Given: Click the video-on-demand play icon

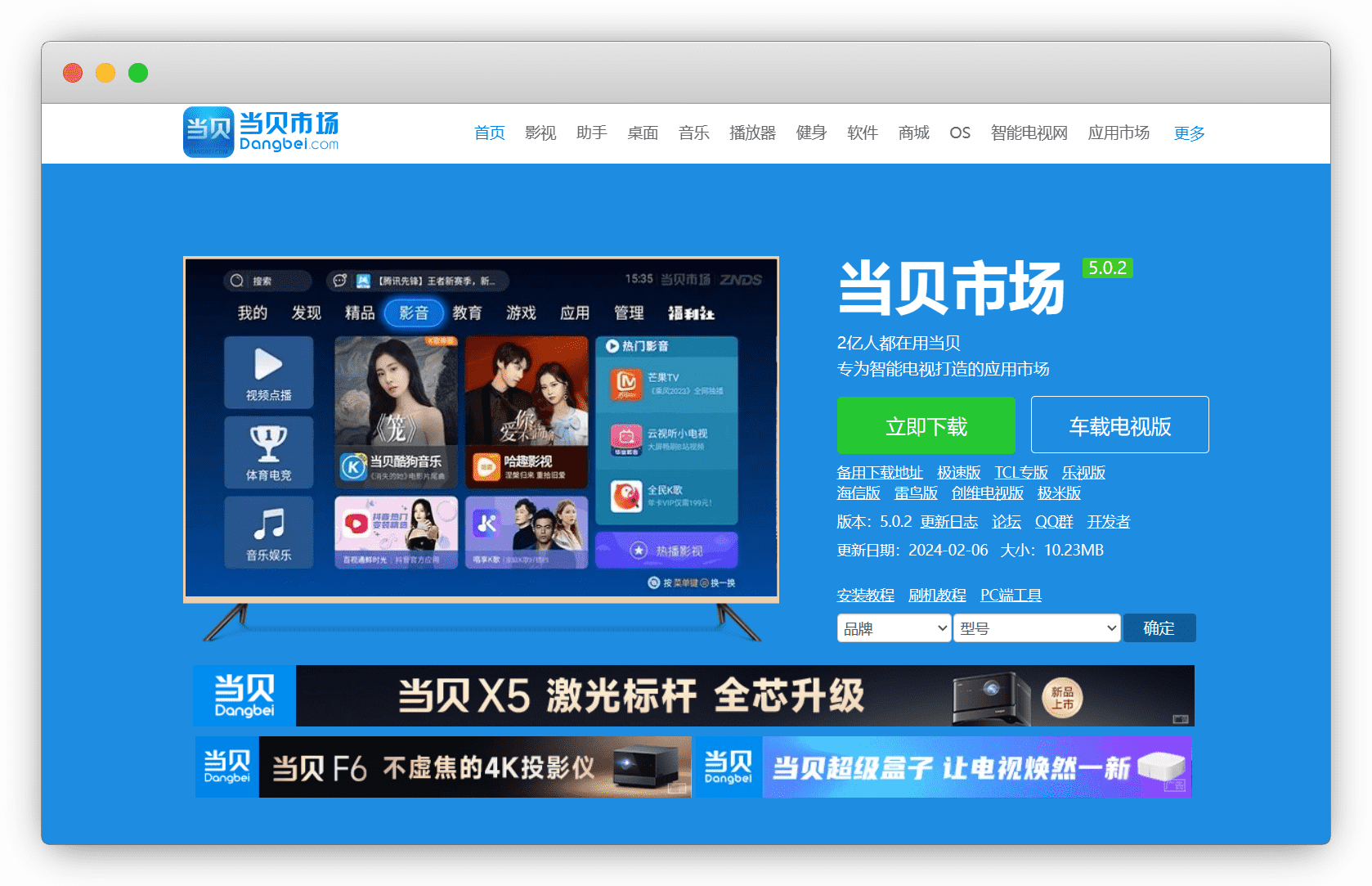Looking at the screenshot, I should pos(268,365).
